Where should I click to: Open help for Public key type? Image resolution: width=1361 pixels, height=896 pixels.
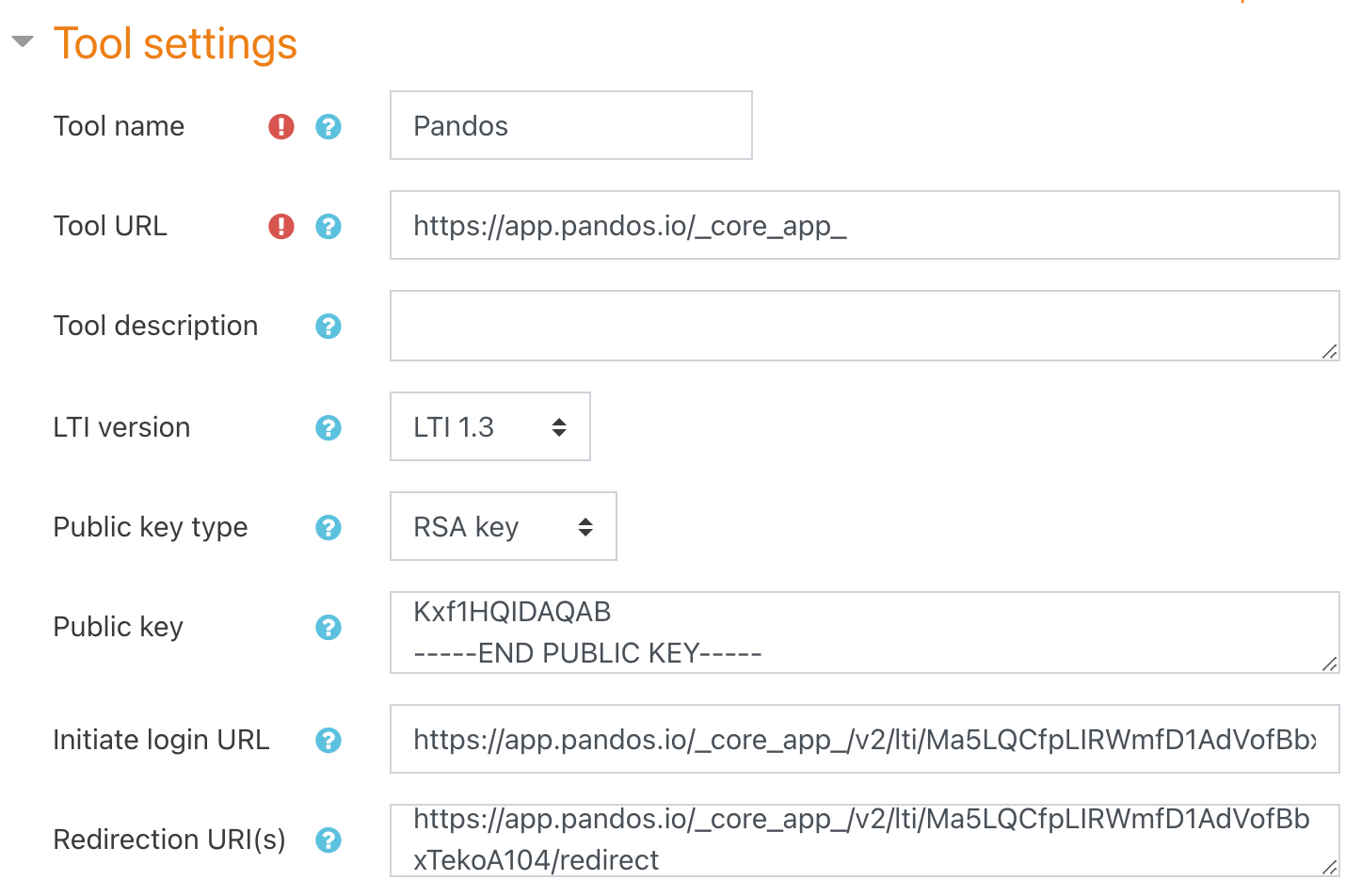point(328,527)
